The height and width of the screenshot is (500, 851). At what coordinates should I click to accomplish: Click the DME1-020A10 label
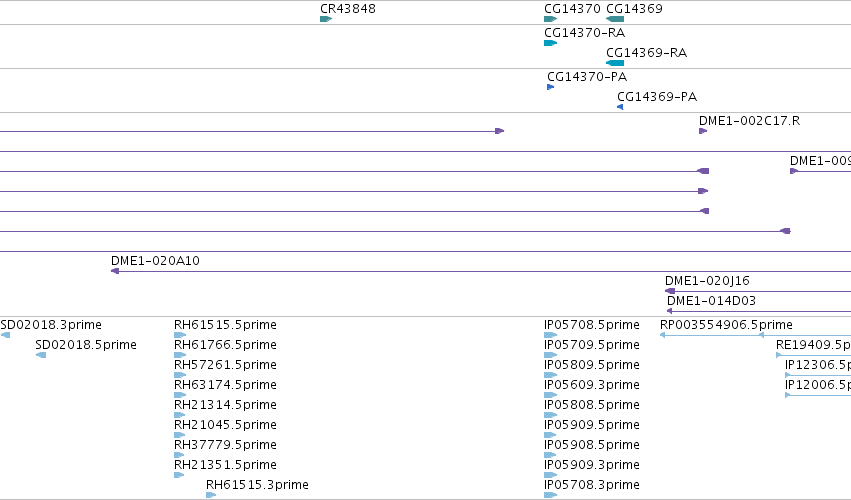[x=155, y=261]
